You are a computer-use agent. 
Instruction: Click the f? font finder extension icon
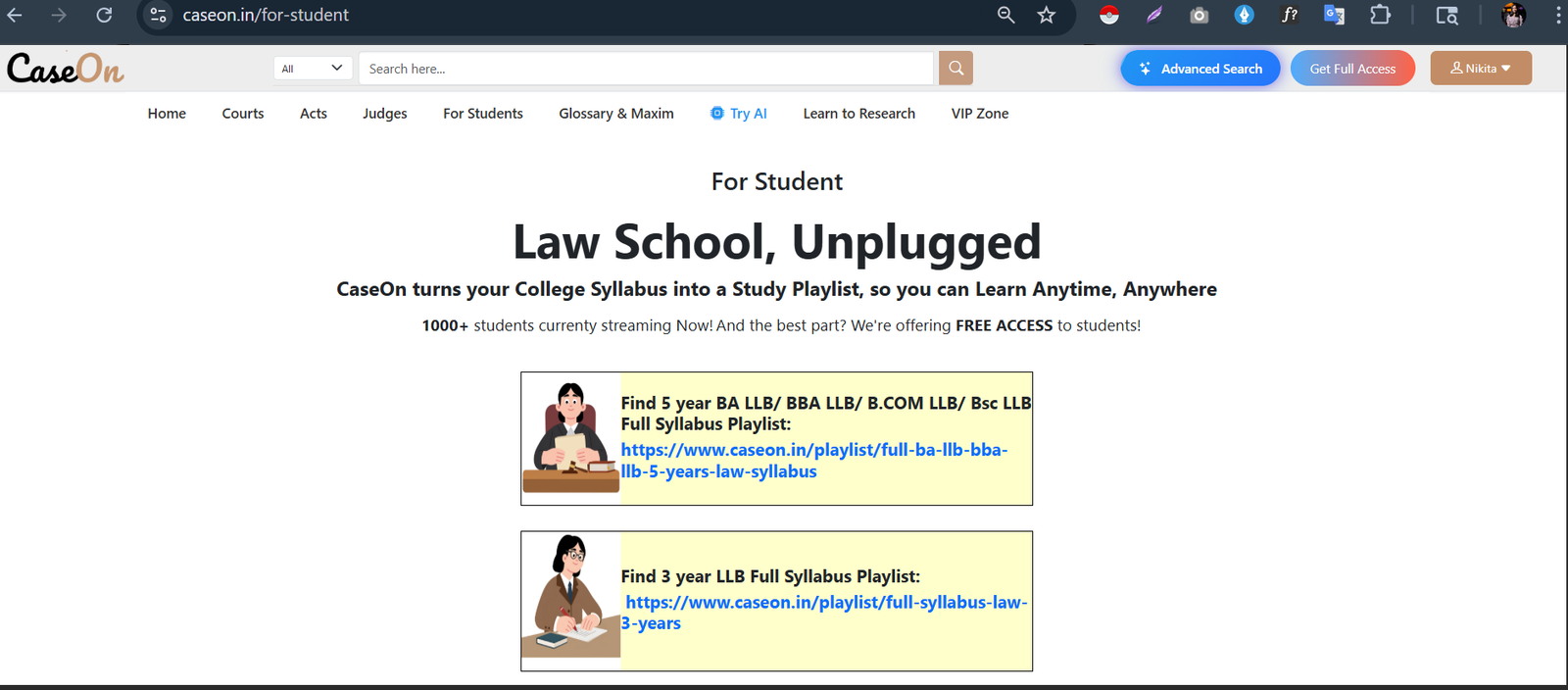click(x=1290, y=15)
